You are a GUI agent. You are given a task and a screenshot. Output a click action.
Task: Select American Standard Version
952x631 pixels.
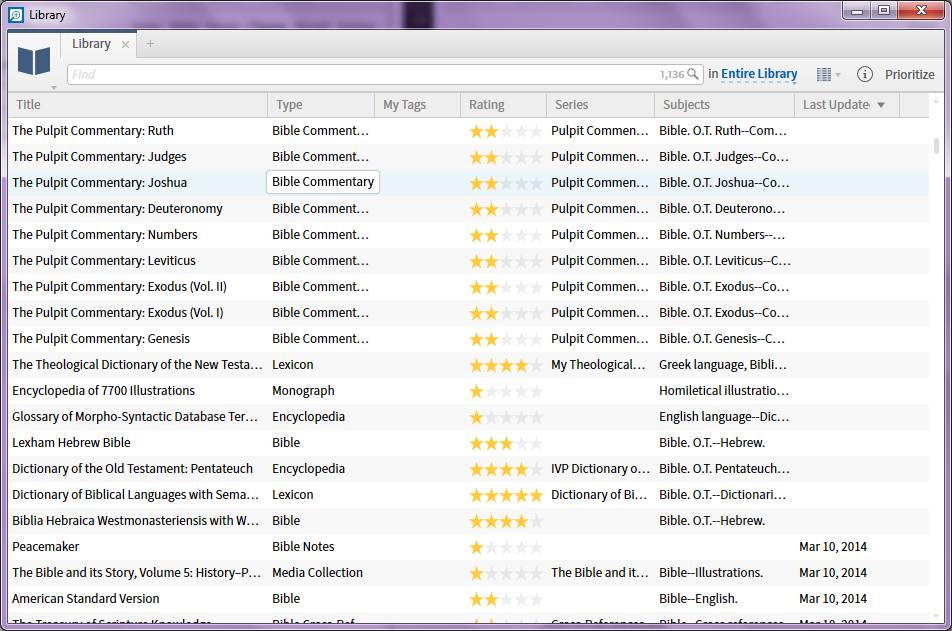(x=86, y=599)
